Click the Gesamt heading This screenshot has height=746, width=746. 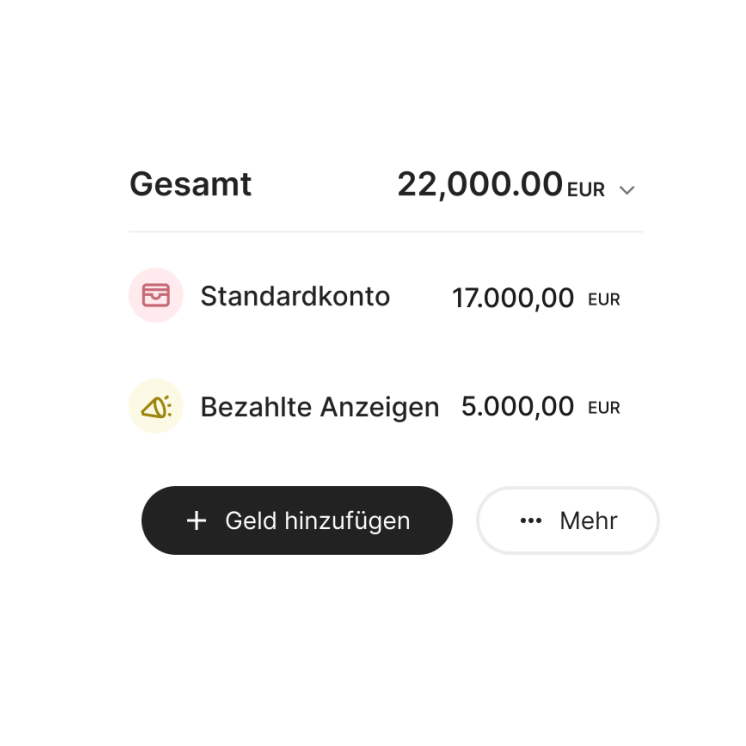(191, 184)
